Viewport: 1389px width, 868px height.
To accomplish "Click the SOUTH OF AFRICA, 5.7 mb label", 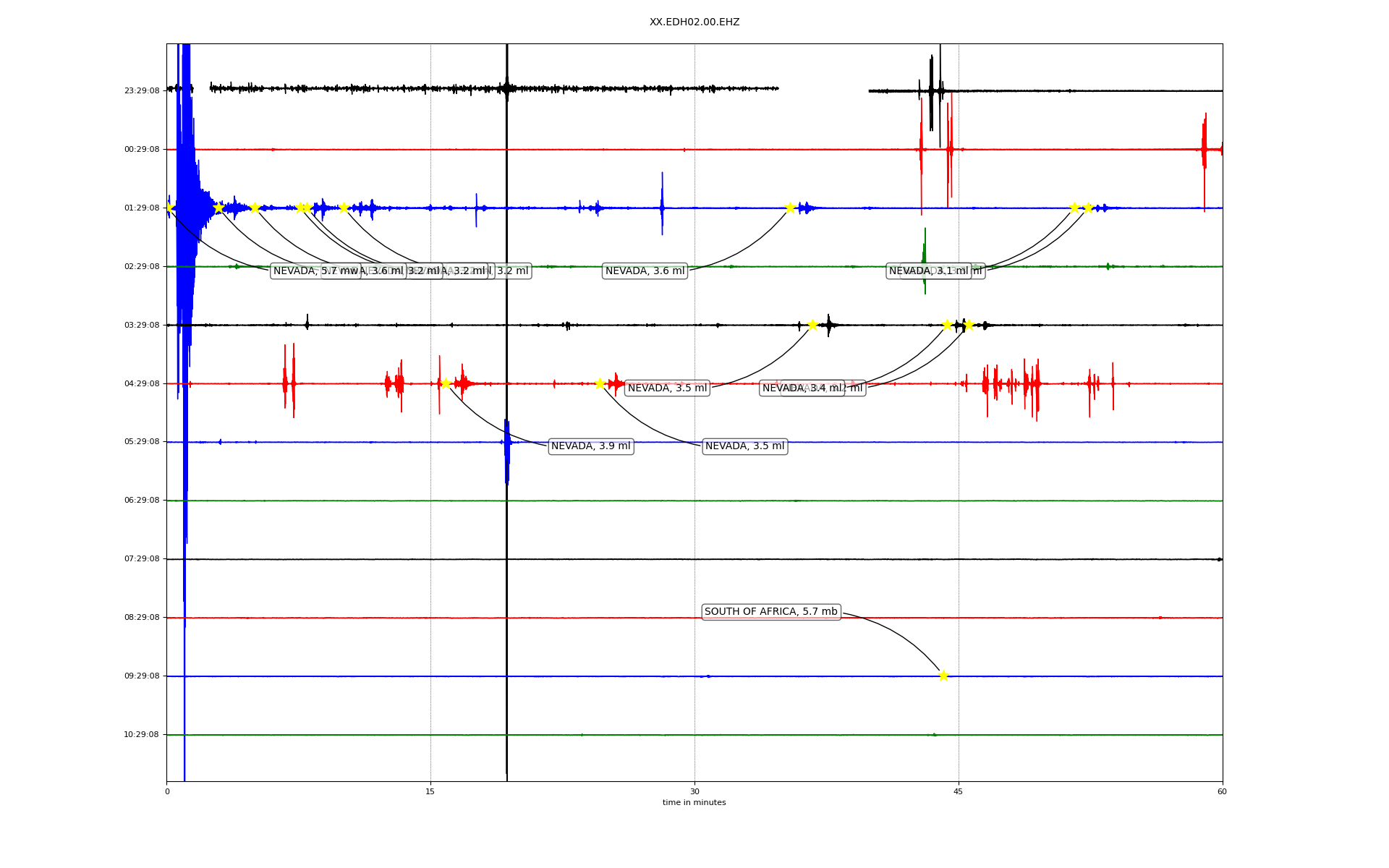I will [770, 612].
